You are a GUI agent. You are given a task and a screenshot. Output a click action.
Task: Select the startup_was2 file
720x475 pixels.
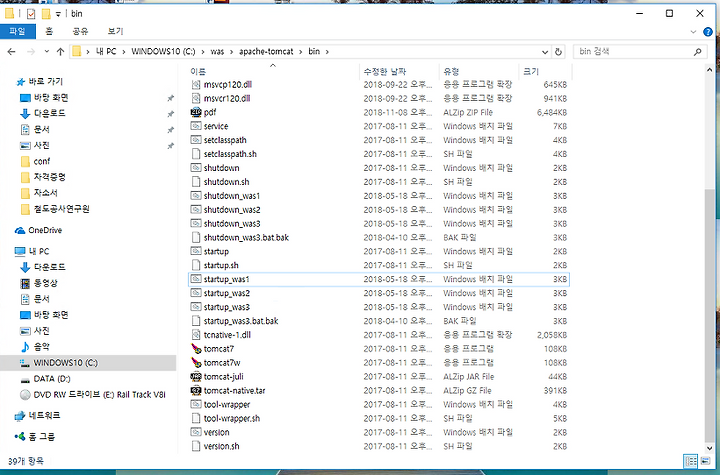tap(379, 293)
